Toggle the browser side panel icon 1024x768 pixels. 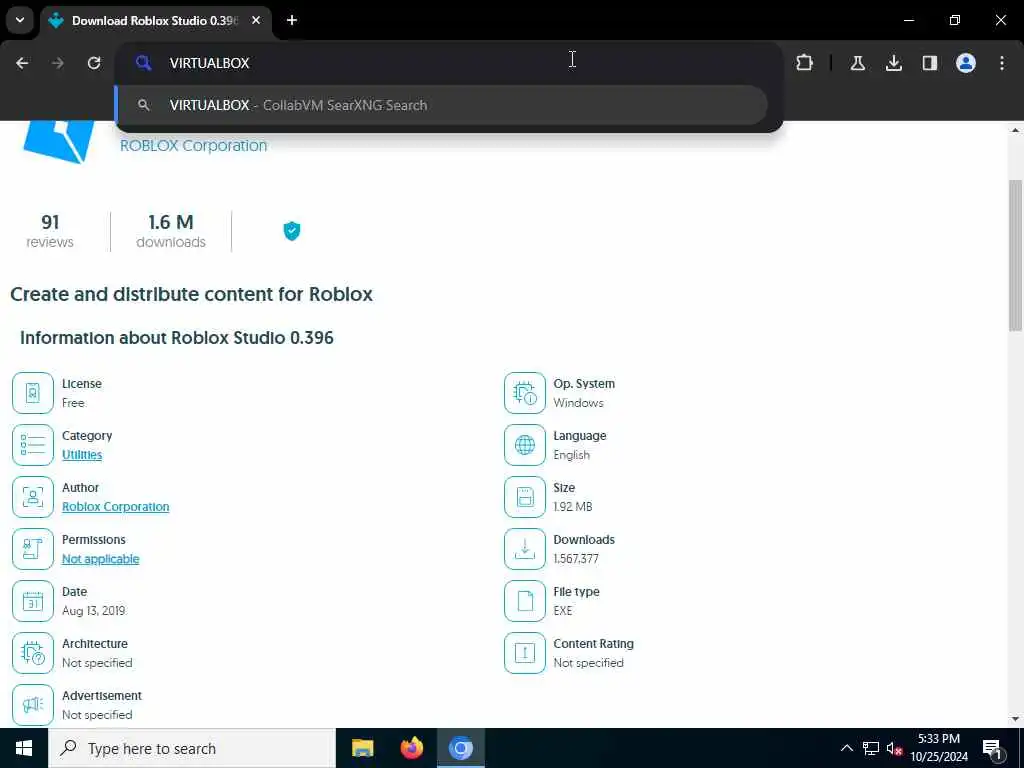929,63
